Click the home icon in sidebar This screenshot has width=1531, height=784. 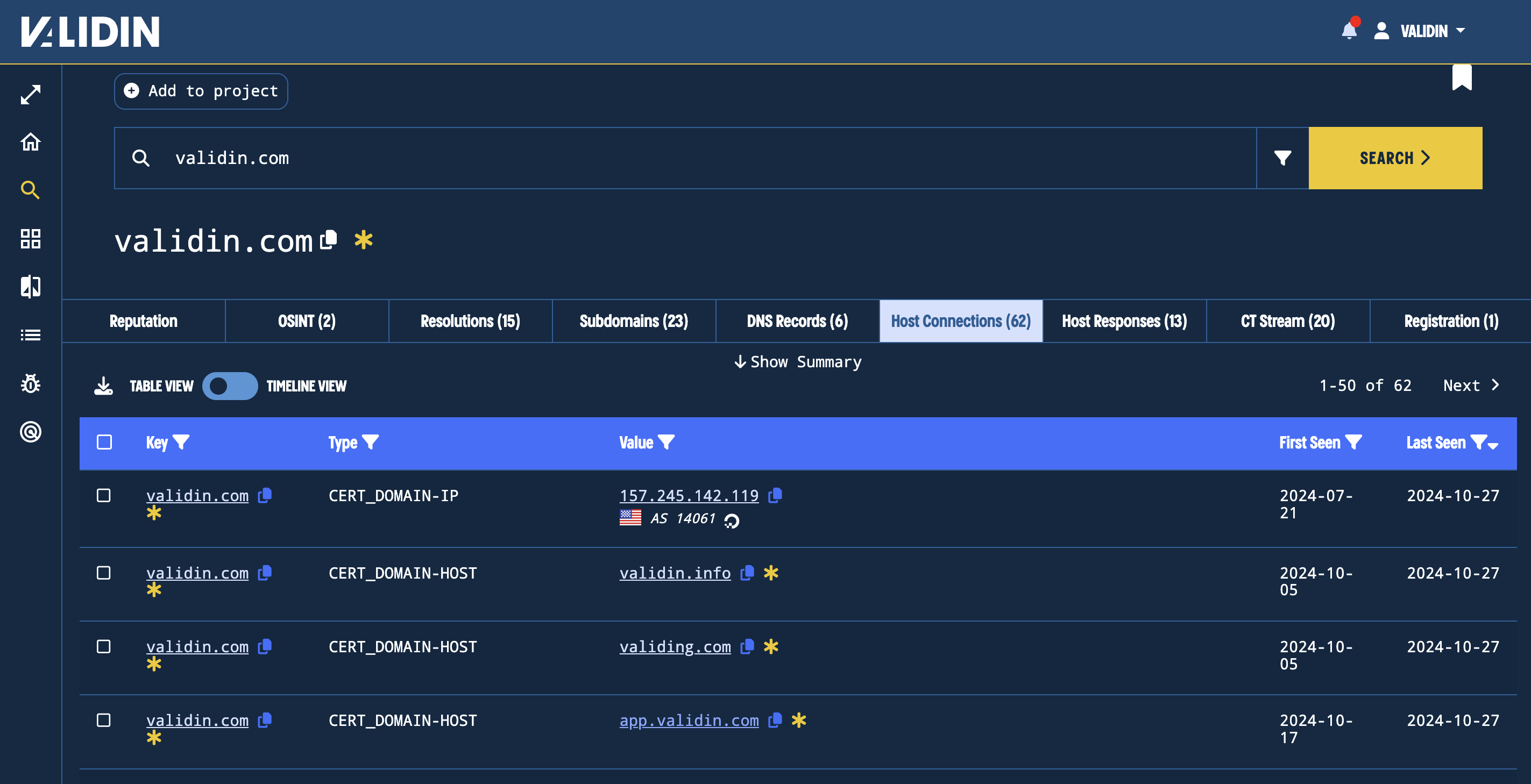click(30, 141)
